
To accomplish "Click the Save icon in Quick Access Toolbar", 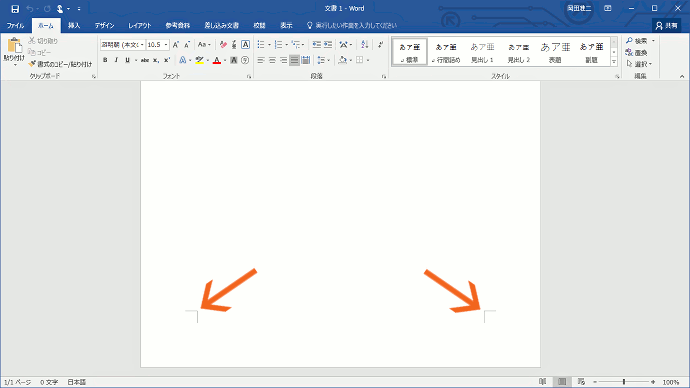I will (x=15, y=9).
